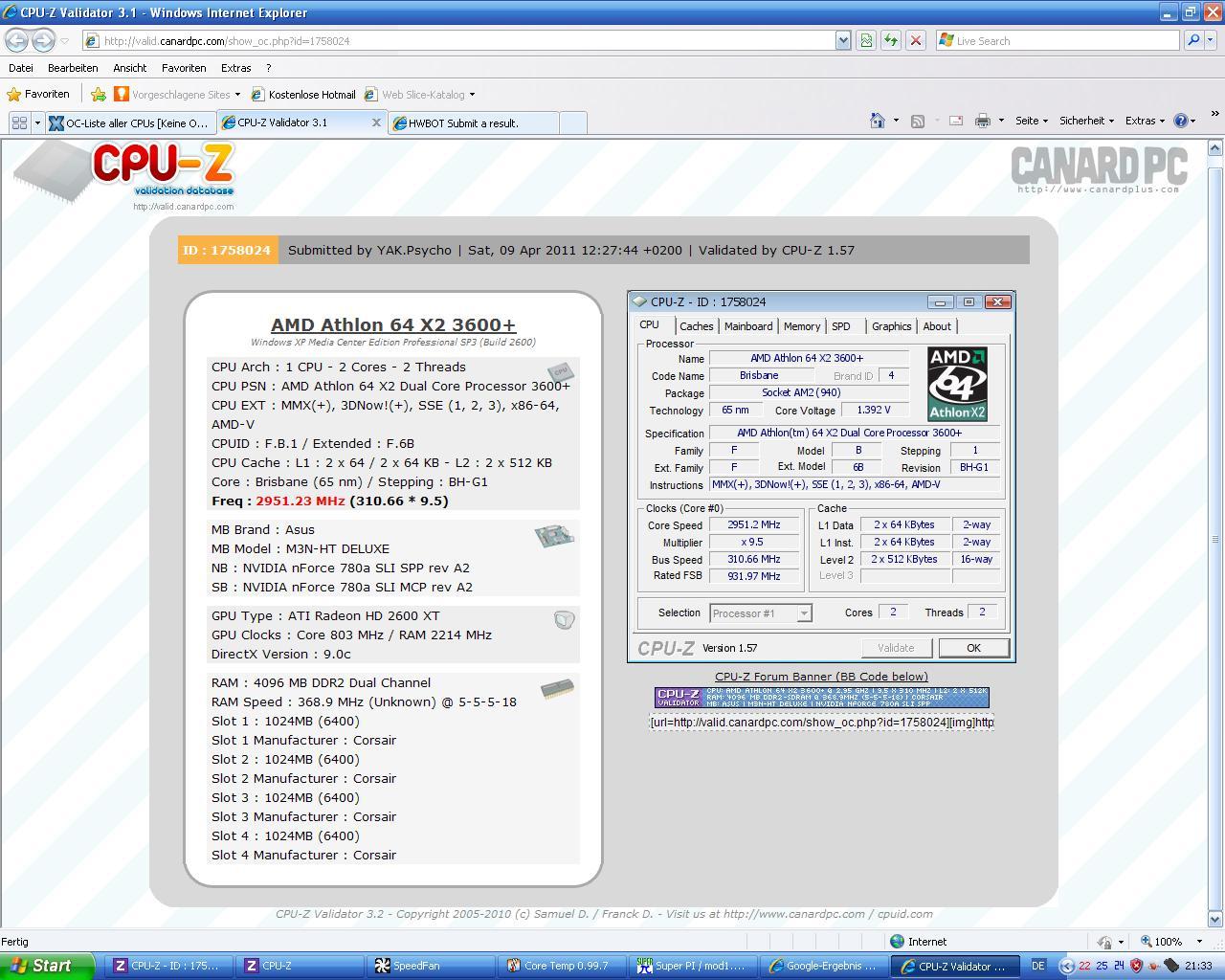Click the AMD Athlon X2 64 logo
1225x980 pixels.
coord(957,384)
